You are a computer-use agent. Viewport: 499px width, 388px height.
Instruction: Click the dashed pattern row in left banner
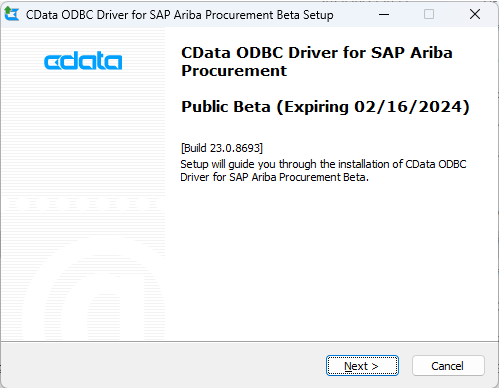pyautogui.click(x=83, y=203)
